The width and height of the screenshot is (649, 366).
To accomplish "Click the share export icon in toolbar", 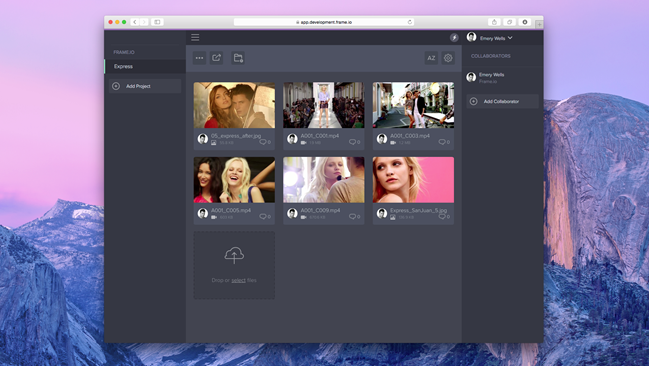I will 216,58.
